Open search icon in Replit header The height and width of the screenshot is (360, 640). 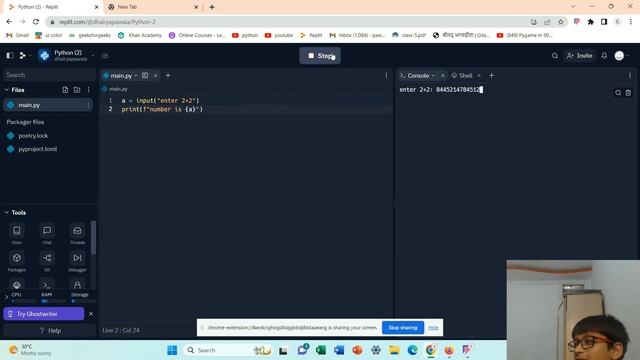(x=555, y=56)
